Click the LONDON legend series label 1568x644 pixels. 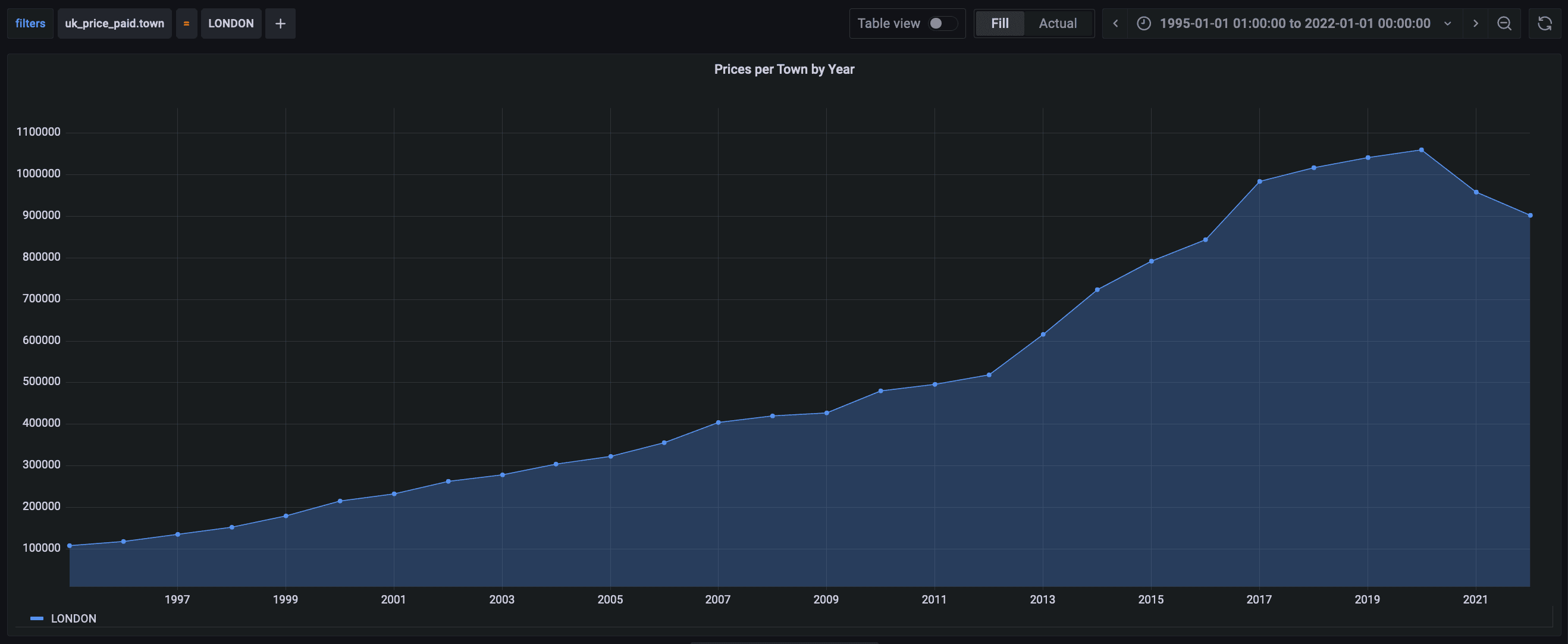tap(74, 618)
